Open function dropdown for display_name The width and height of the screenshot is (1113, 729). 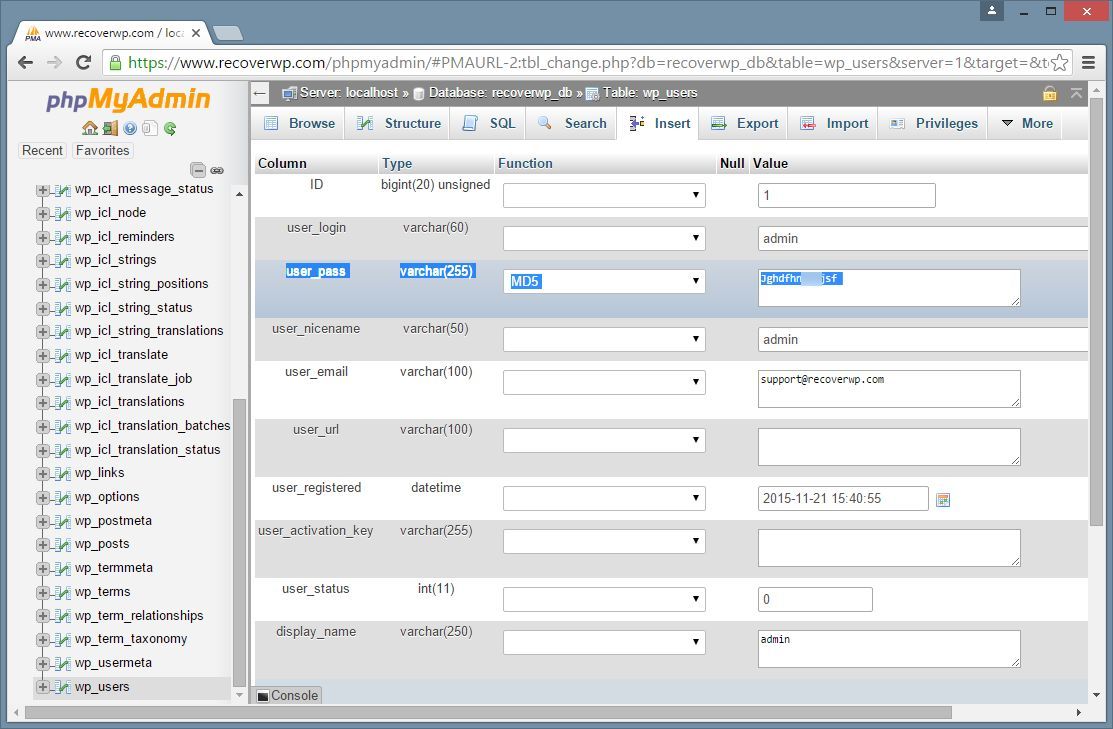604,642
